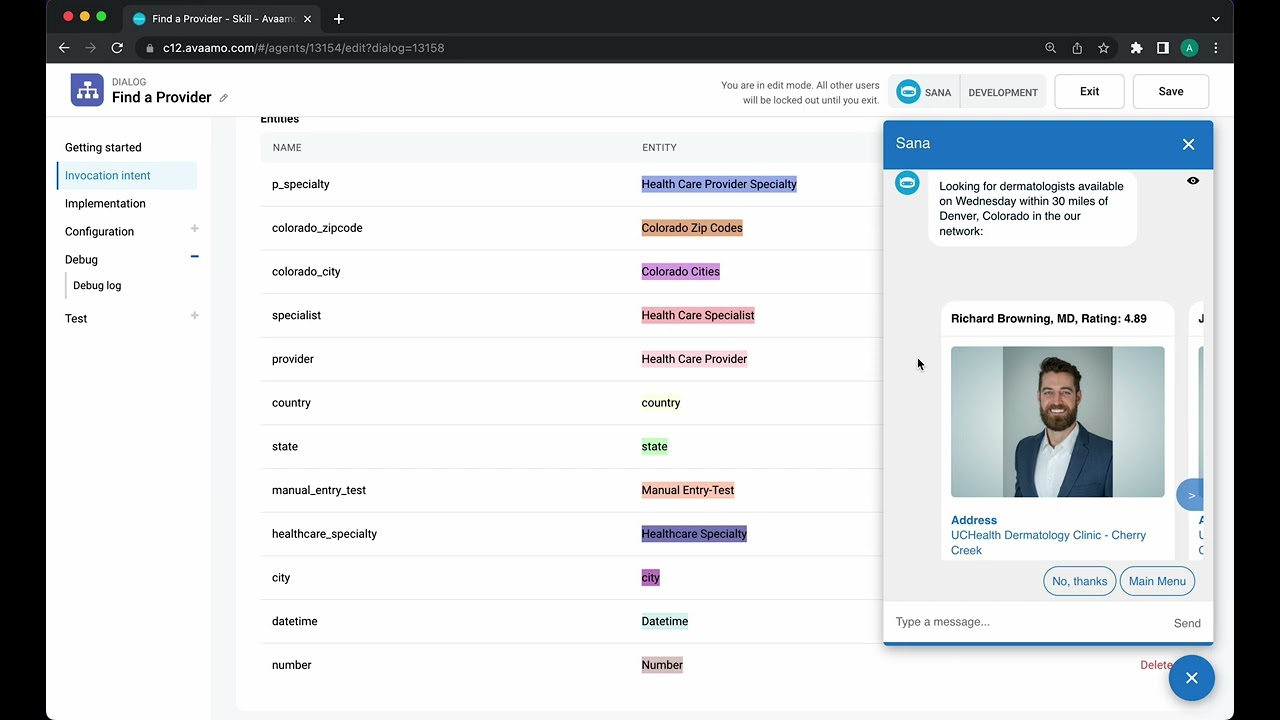This screenshot has height=720, width=1280.
Task: Select Debug log in sidebar
Action: pos(97,286)
